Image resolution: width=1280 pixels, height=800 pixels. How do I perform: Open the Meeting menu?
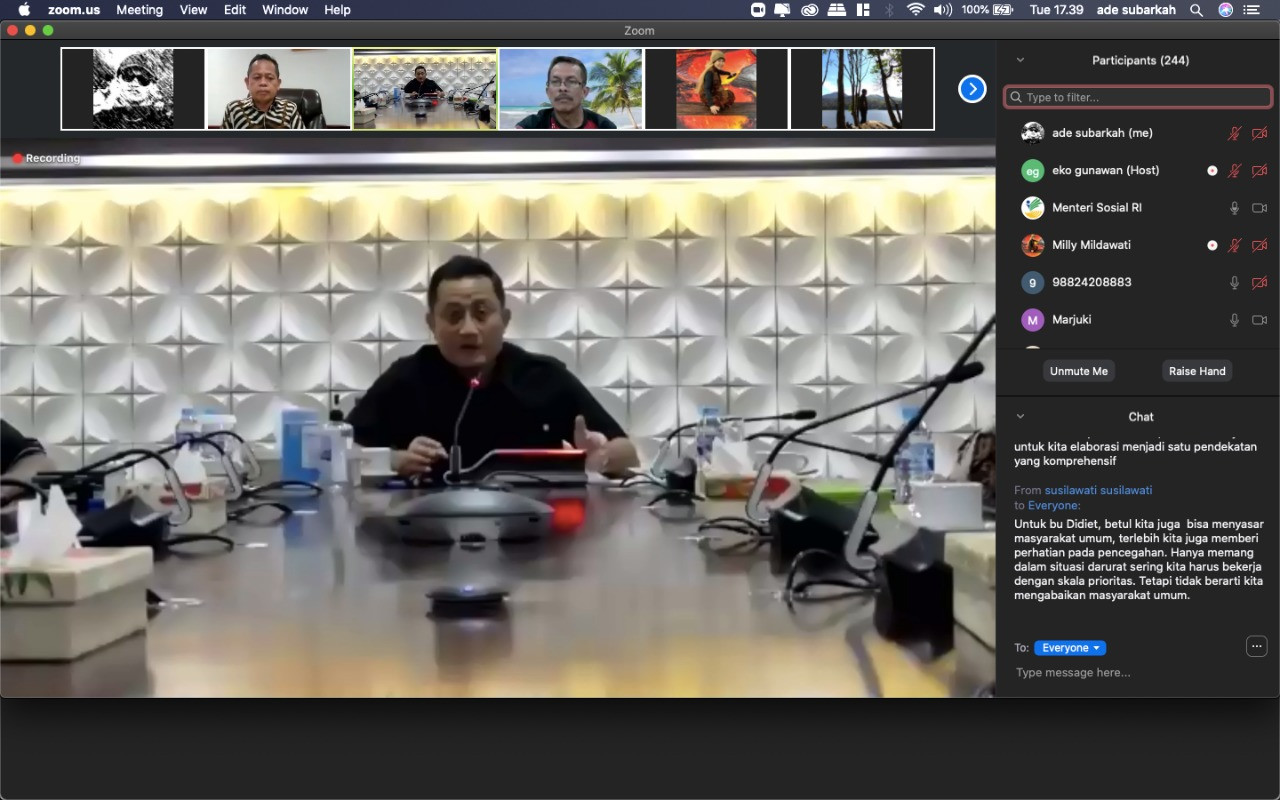point(139,10)
